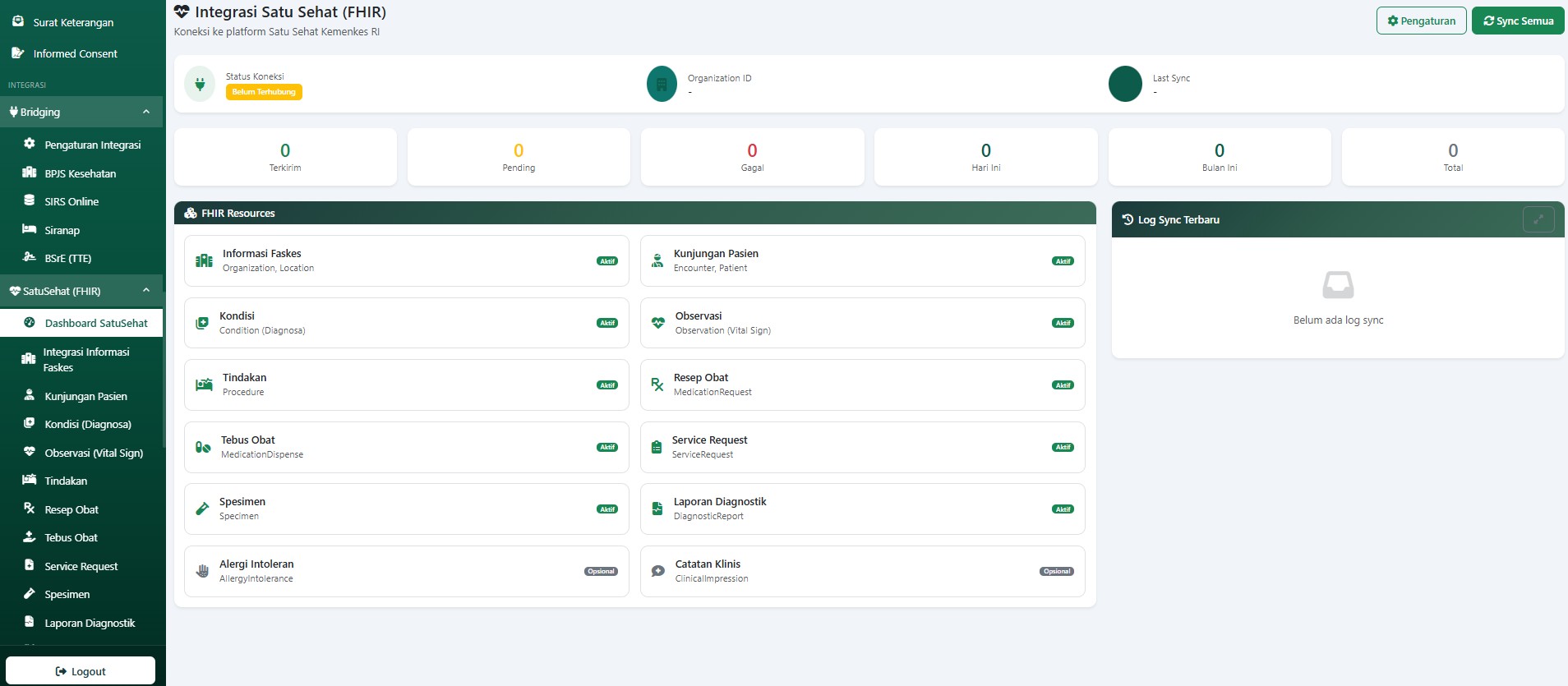This screenshot has height=686, width=1568.
Task: Click the Opsional badge on Alergi Intoleran
Action: (601, 571)
